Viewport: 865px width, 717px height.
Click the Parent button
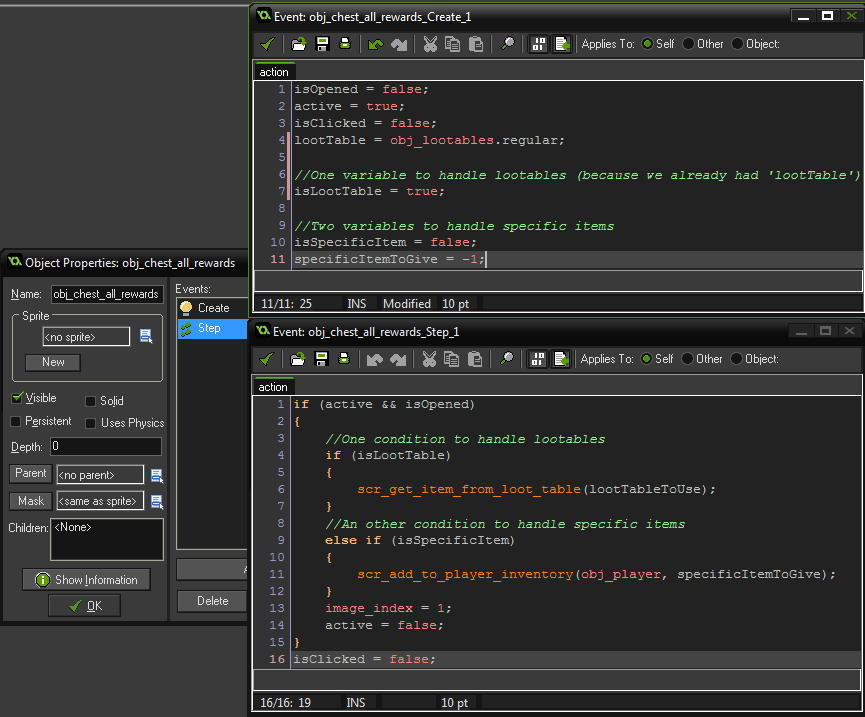tap(31, 473)
